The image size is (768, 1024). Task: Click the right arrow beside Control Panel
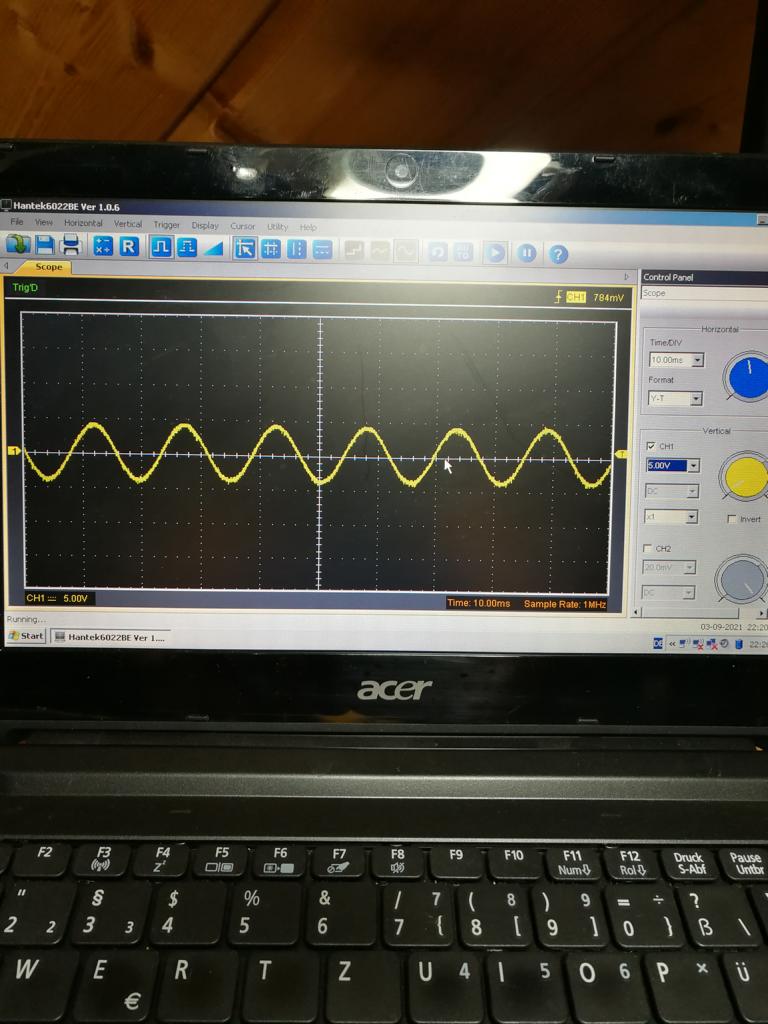628,277
